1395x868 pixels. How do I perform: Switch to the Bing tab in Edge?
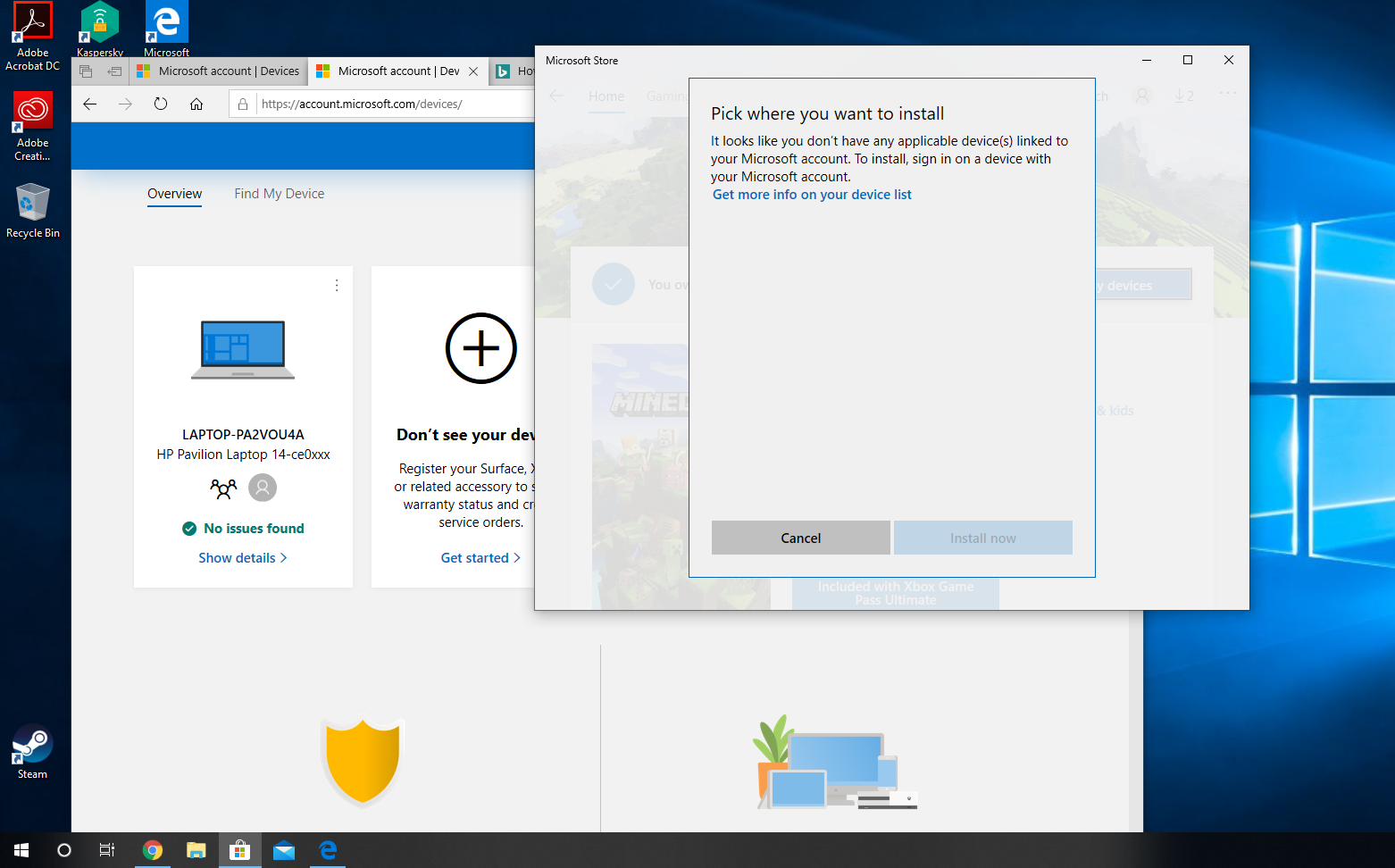click(x=513, y=71)
